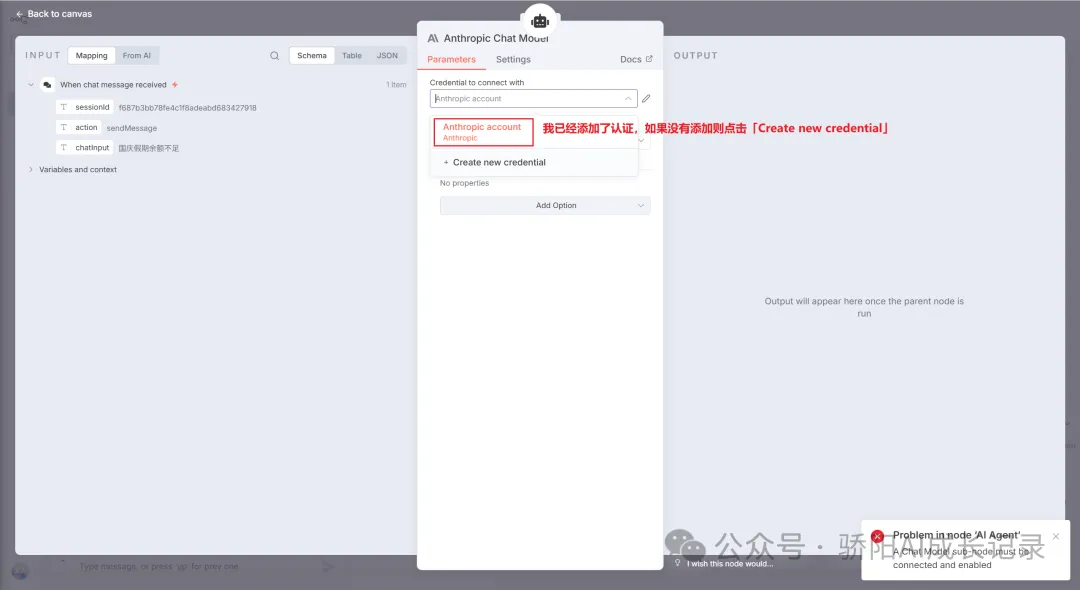Close the 'Problem in node' error toast
The image size is (1080, 590).
(x=1056, y=536)
